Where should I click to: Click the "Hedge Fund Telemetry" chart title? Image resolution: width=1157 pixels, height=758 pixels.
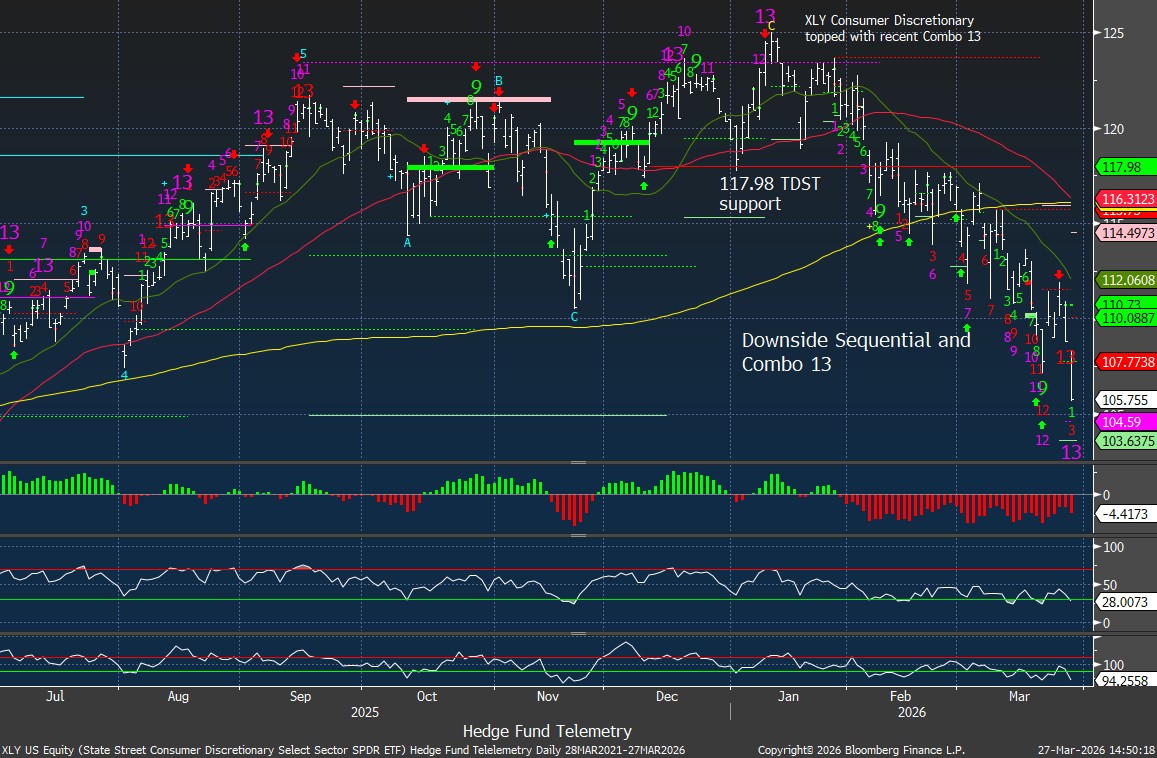coord(547,731)
